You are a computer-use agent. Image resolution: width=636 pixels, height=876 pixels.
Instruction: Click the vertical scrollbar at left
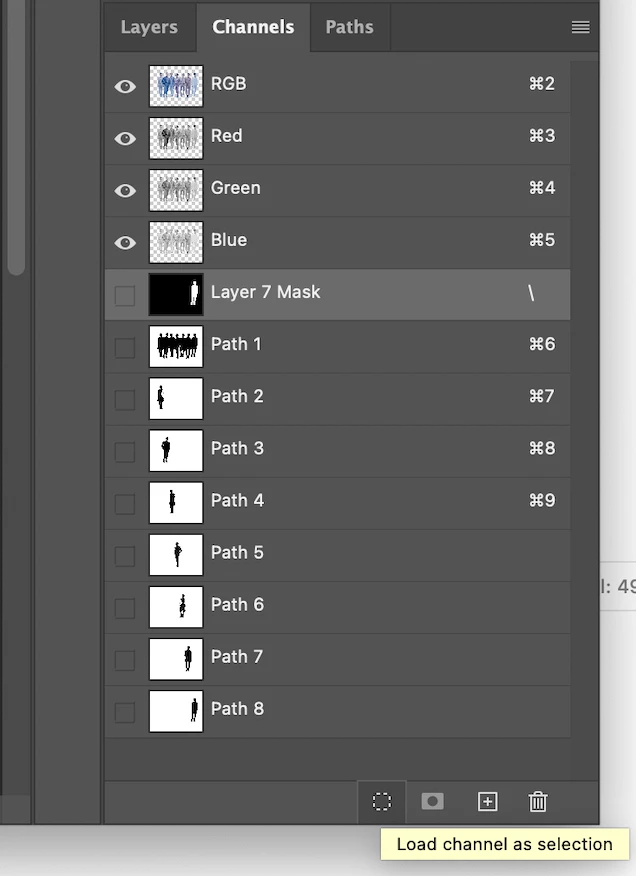click(x=17, y=137)
